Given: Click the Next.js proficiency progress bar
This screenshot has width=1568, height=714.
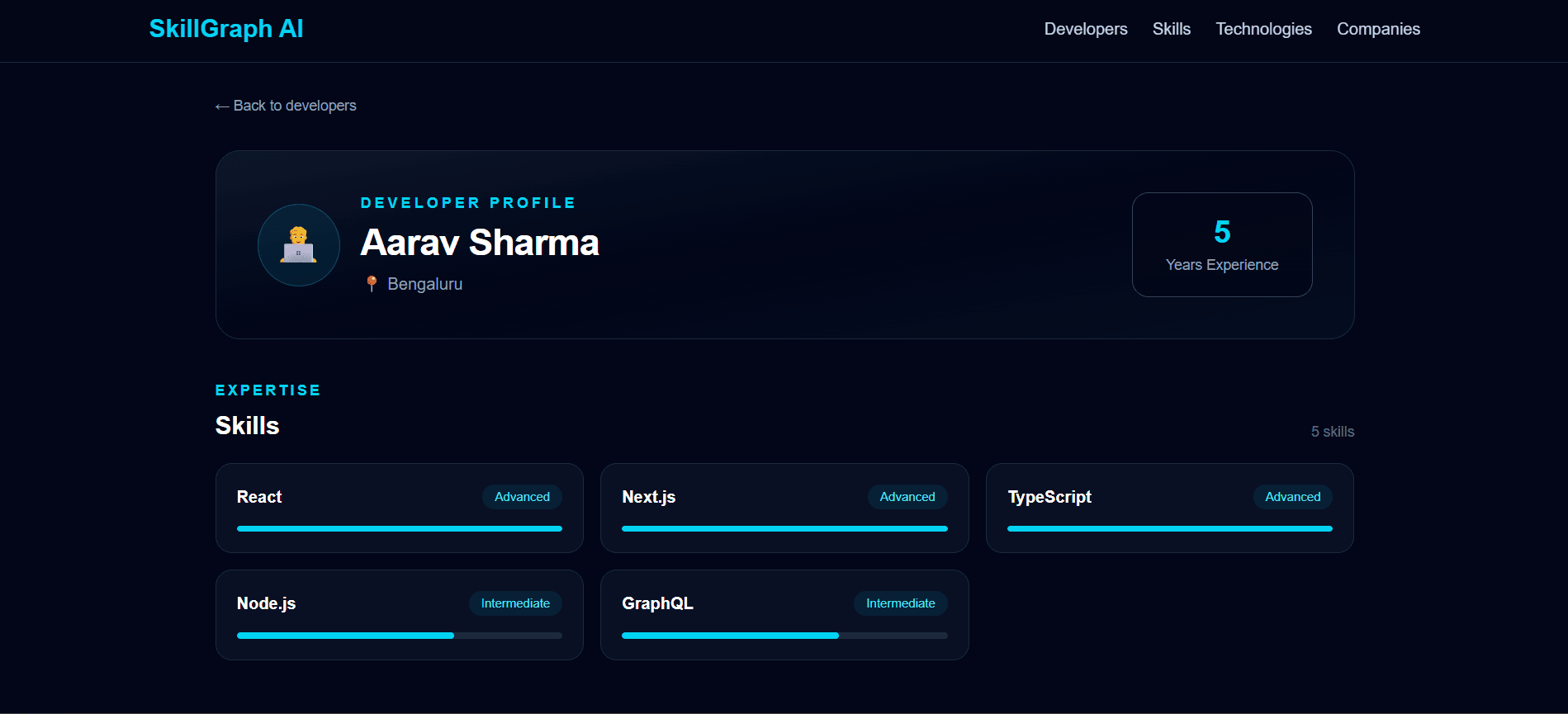Looking at the screenshot, I should coord(784,529).
